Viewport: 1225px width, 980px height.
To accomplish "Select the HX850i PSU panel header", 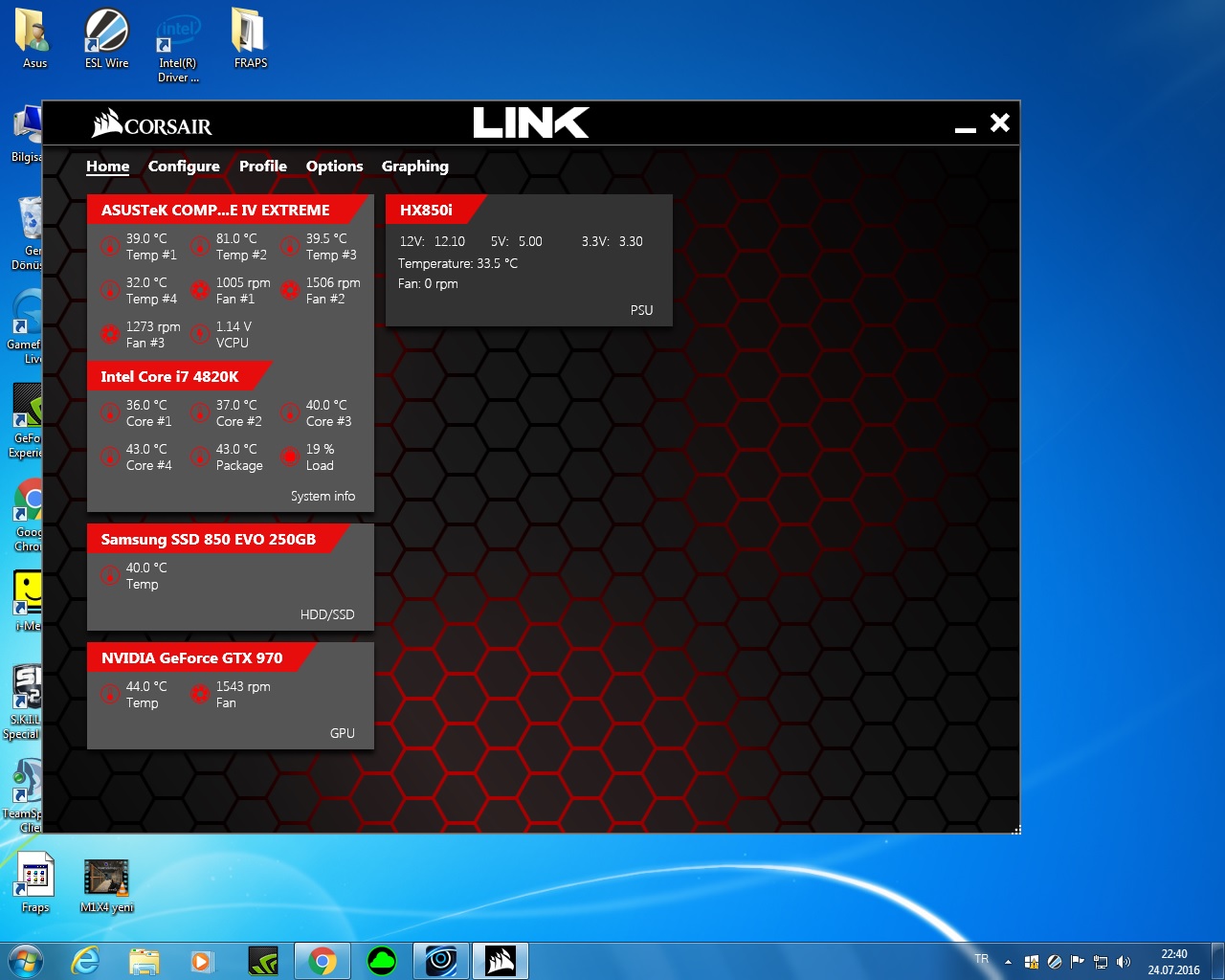I will [427, 211].
